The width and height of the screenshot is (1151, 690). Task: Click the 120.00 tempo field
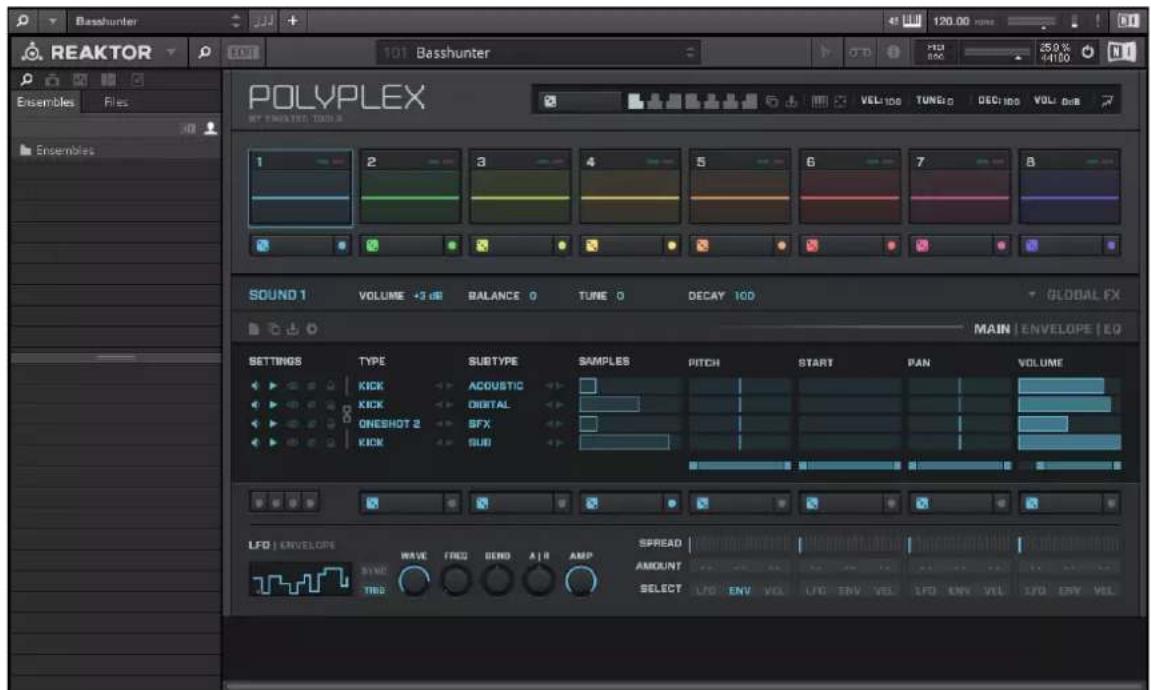pyautogui.click(x=951, y=21)
